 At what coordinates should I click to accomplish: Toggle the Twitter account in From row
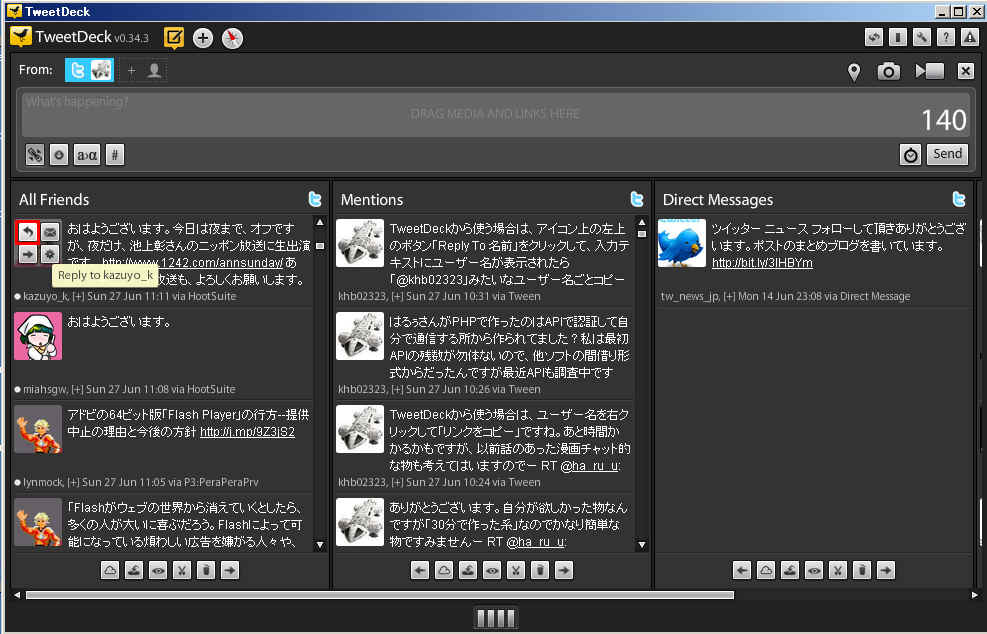pyautogui.click(x=89, y=70)
